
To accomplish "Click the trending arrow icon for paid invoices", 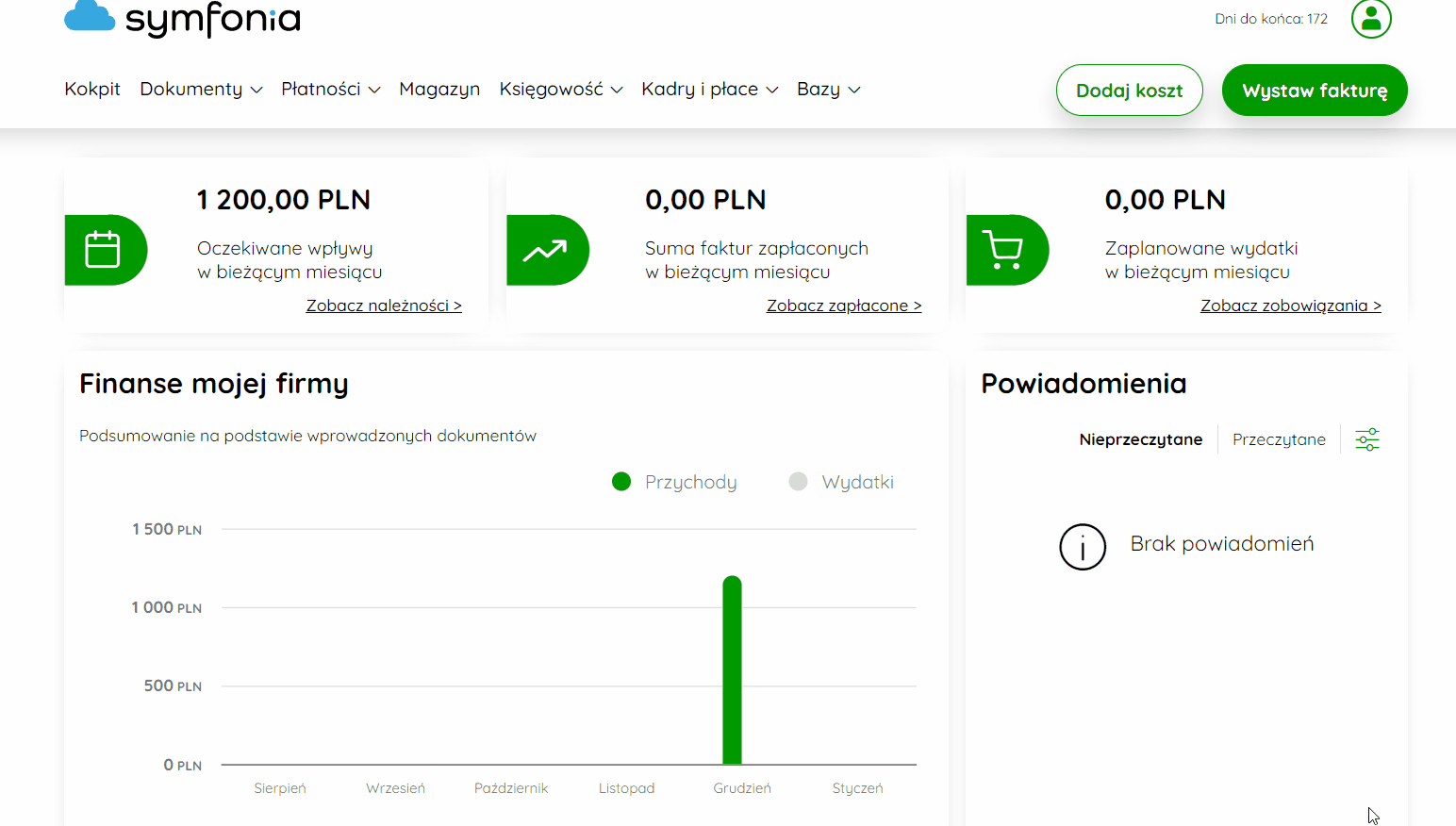I will pos(545,251).
